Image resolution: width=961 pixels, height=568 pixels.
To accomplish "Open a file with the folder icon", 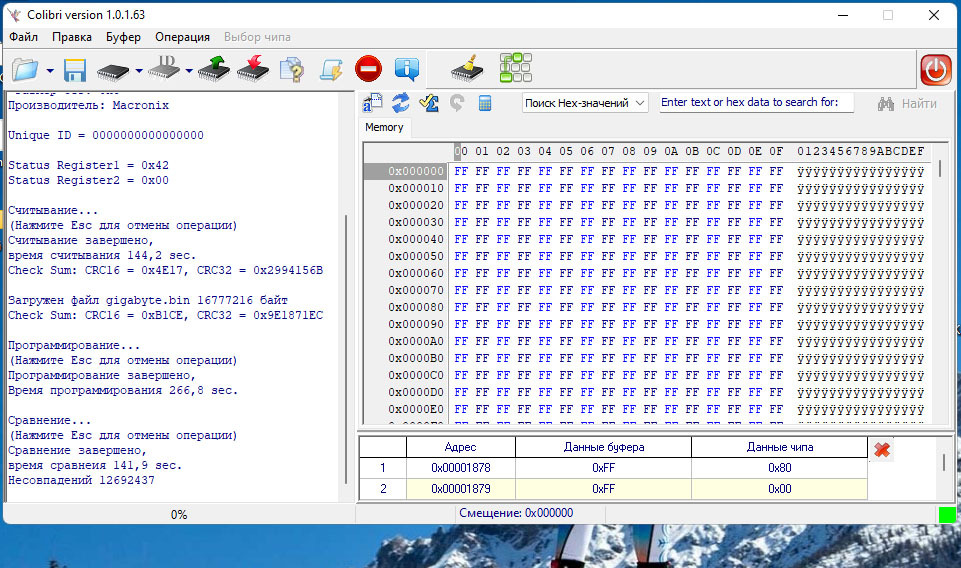I will 25,69.
